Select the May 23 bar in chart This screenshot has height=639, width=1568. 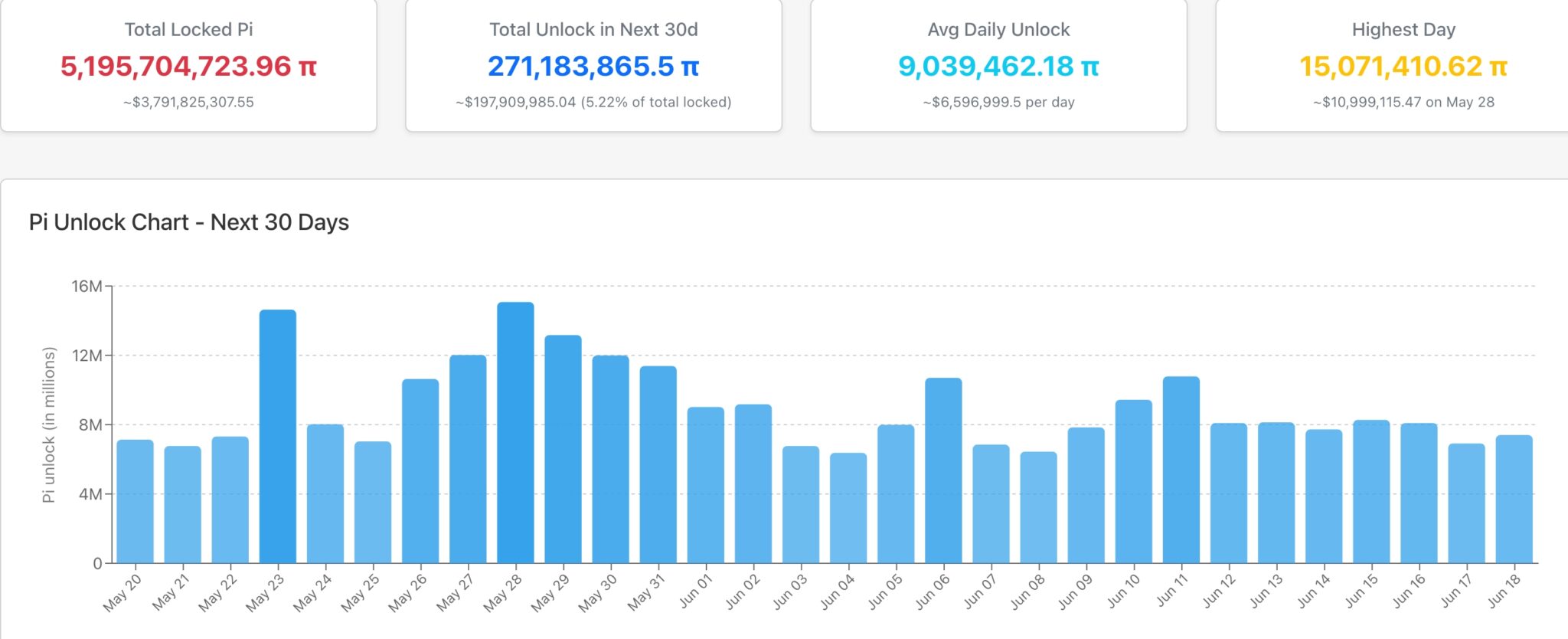(278, 437)
